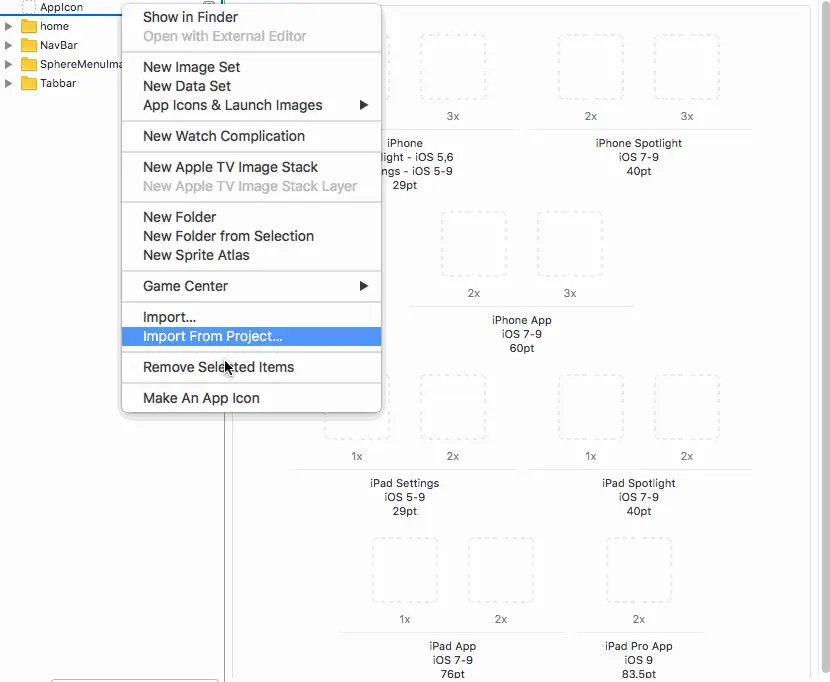The width and height of the screenshot is (830, 682).
Task: Choose New Apple TV Image Stack
Action: [251, 167]
